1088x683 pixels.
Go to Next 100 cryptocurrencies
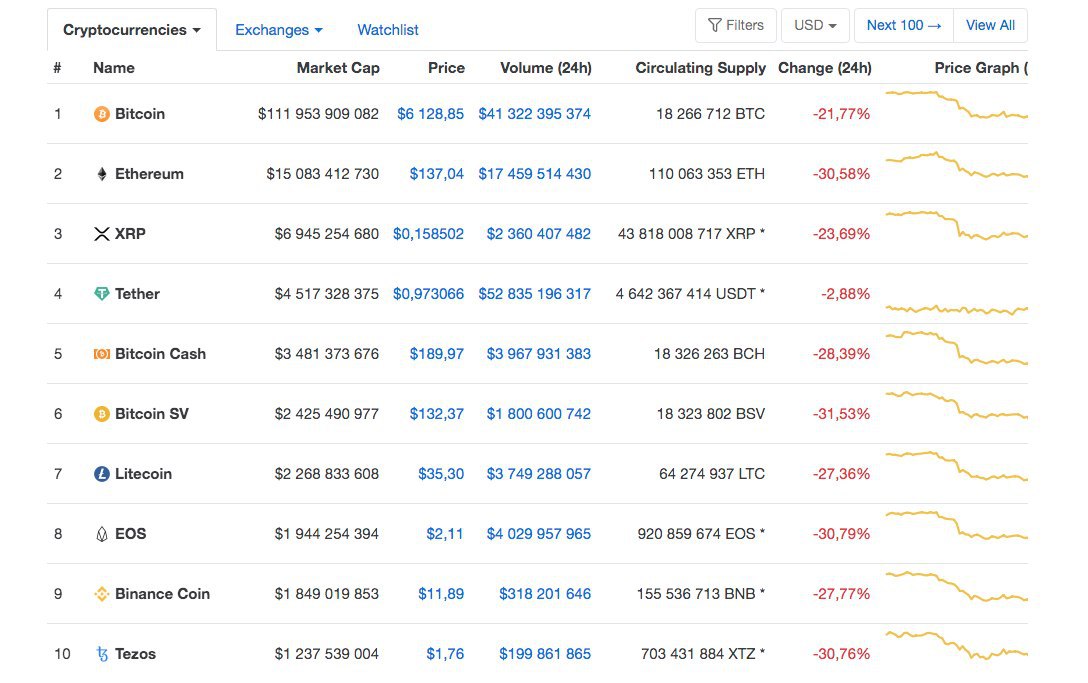click(904, 26)
